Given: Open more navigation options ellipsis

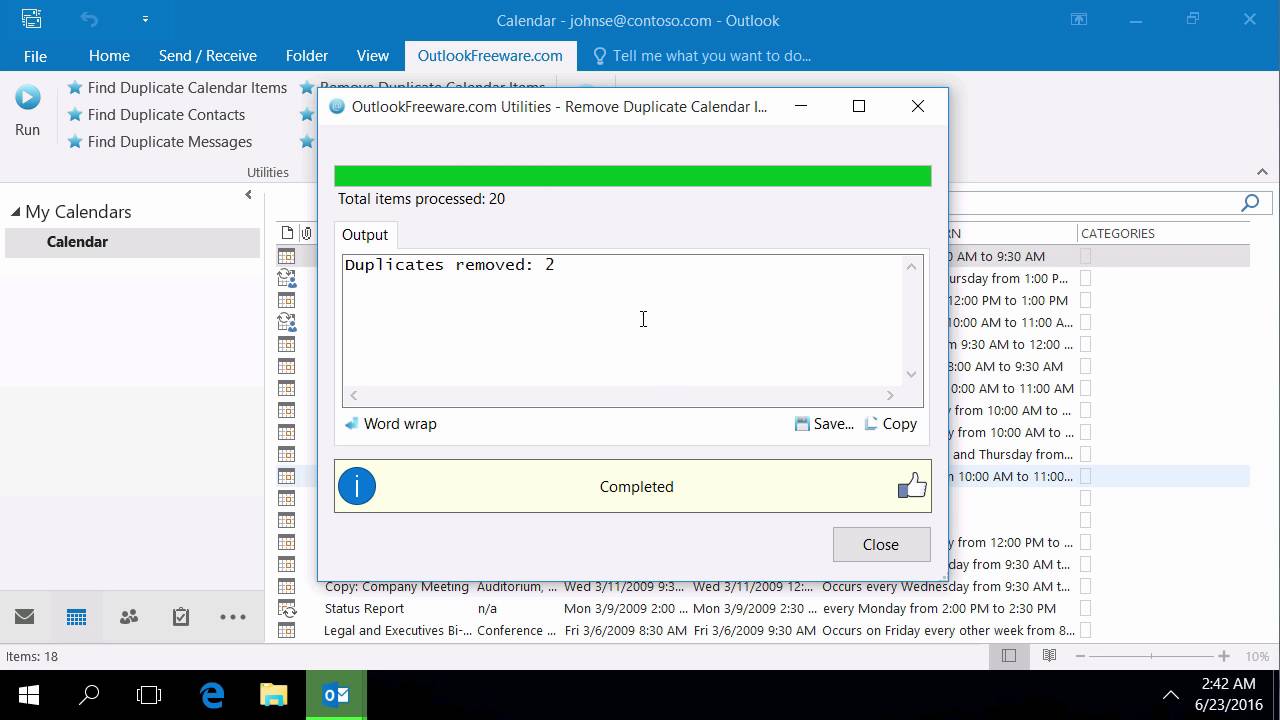Looking at the screenshot, I should [232, 617].
